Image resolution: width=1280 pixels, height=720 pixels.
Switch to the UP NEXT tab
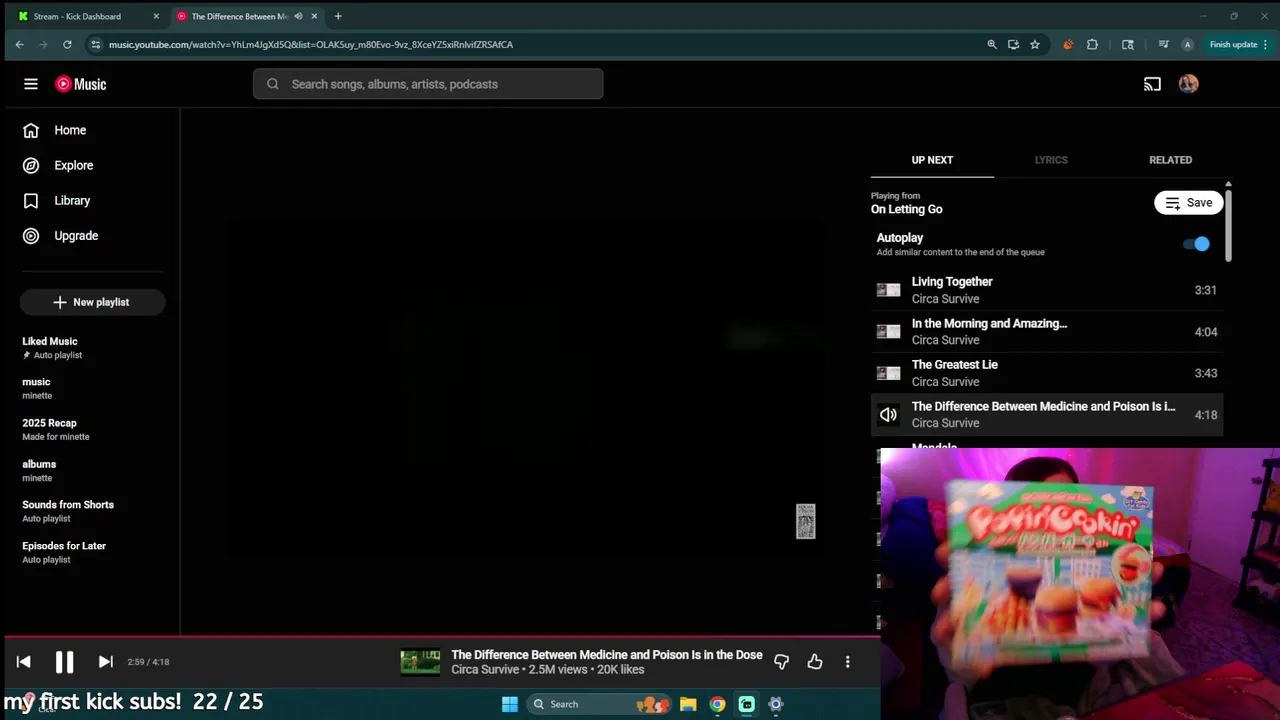932,160
